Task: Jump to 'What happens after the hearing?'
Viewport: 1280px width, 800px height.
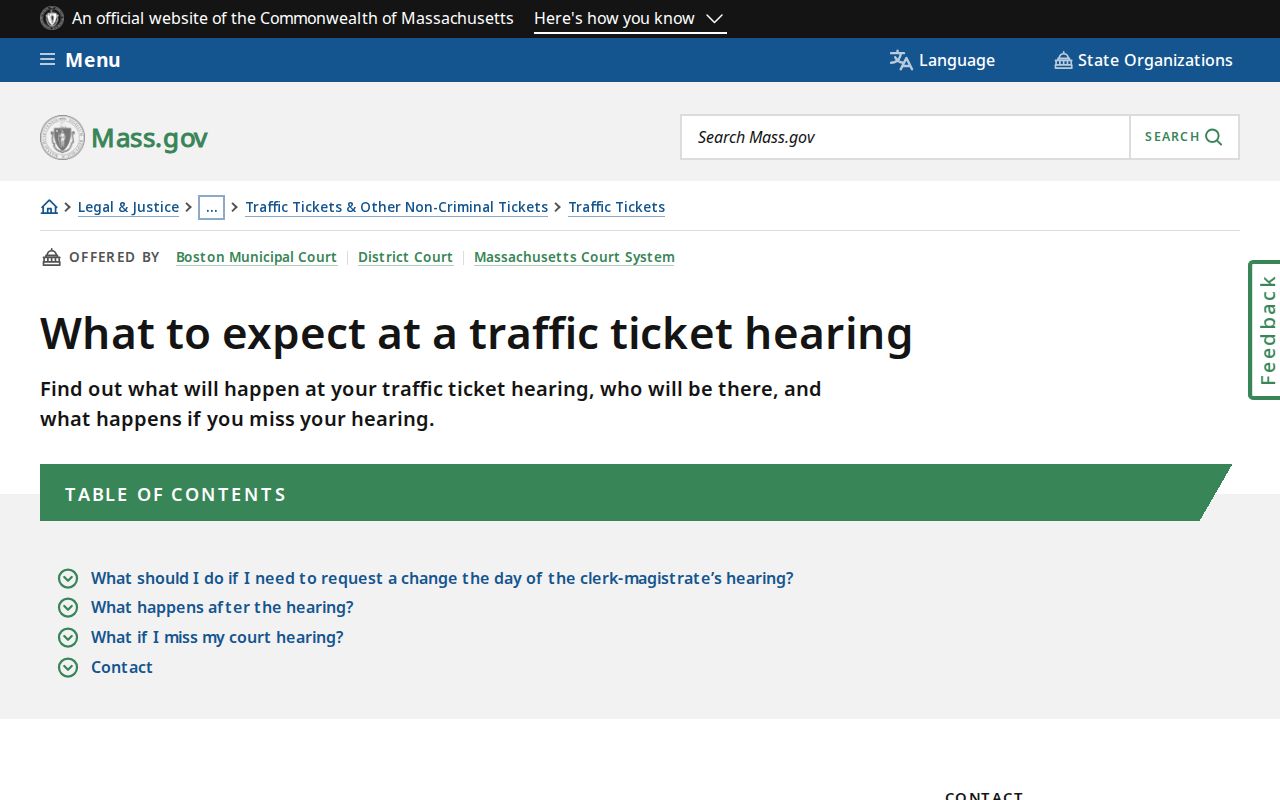Action: [222, 607]
